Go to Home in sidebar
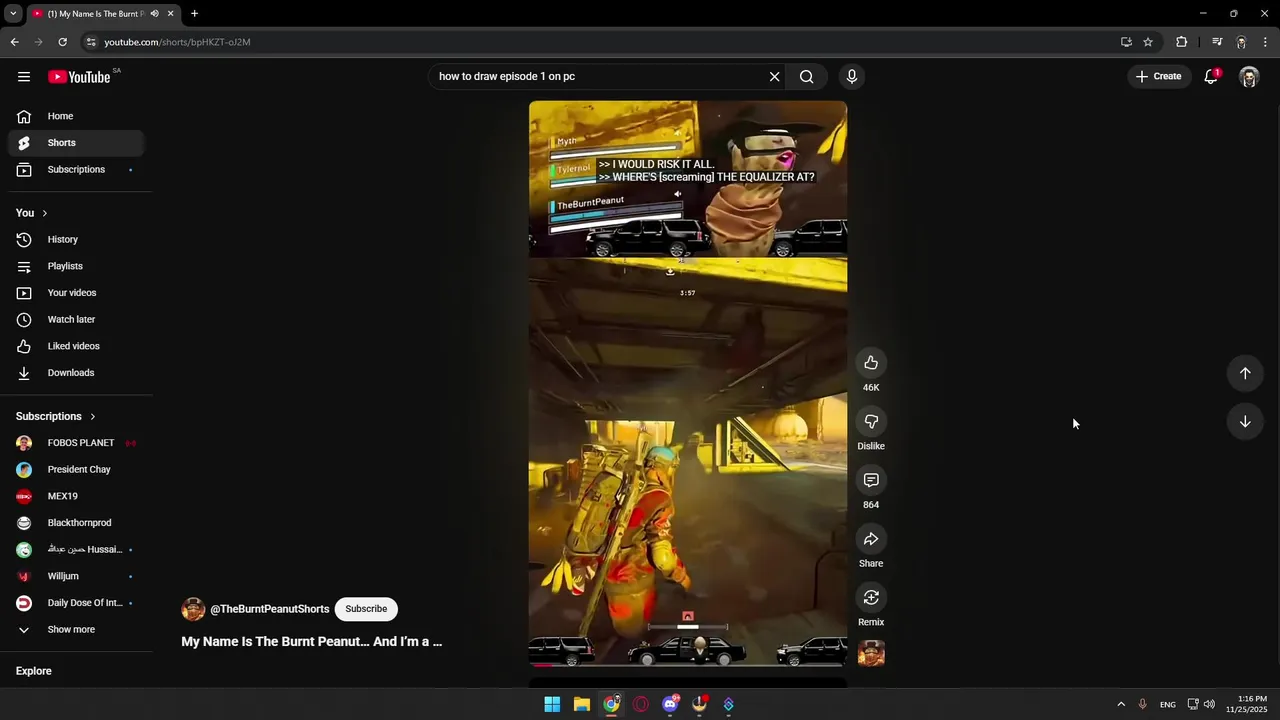The width and height of the screenshot is (1280, 720). click(76, 116)
